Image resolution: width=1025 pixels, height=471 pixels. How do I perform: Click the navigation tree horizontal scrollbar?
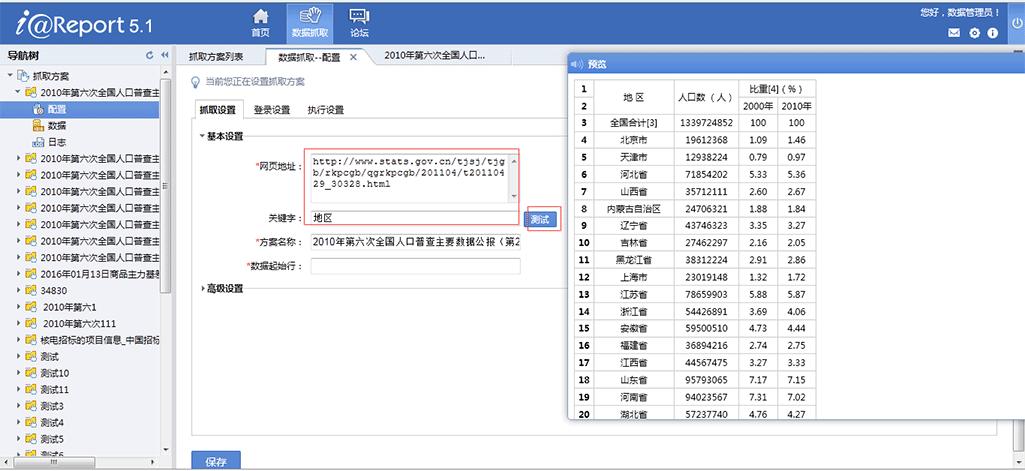[54, 462]
